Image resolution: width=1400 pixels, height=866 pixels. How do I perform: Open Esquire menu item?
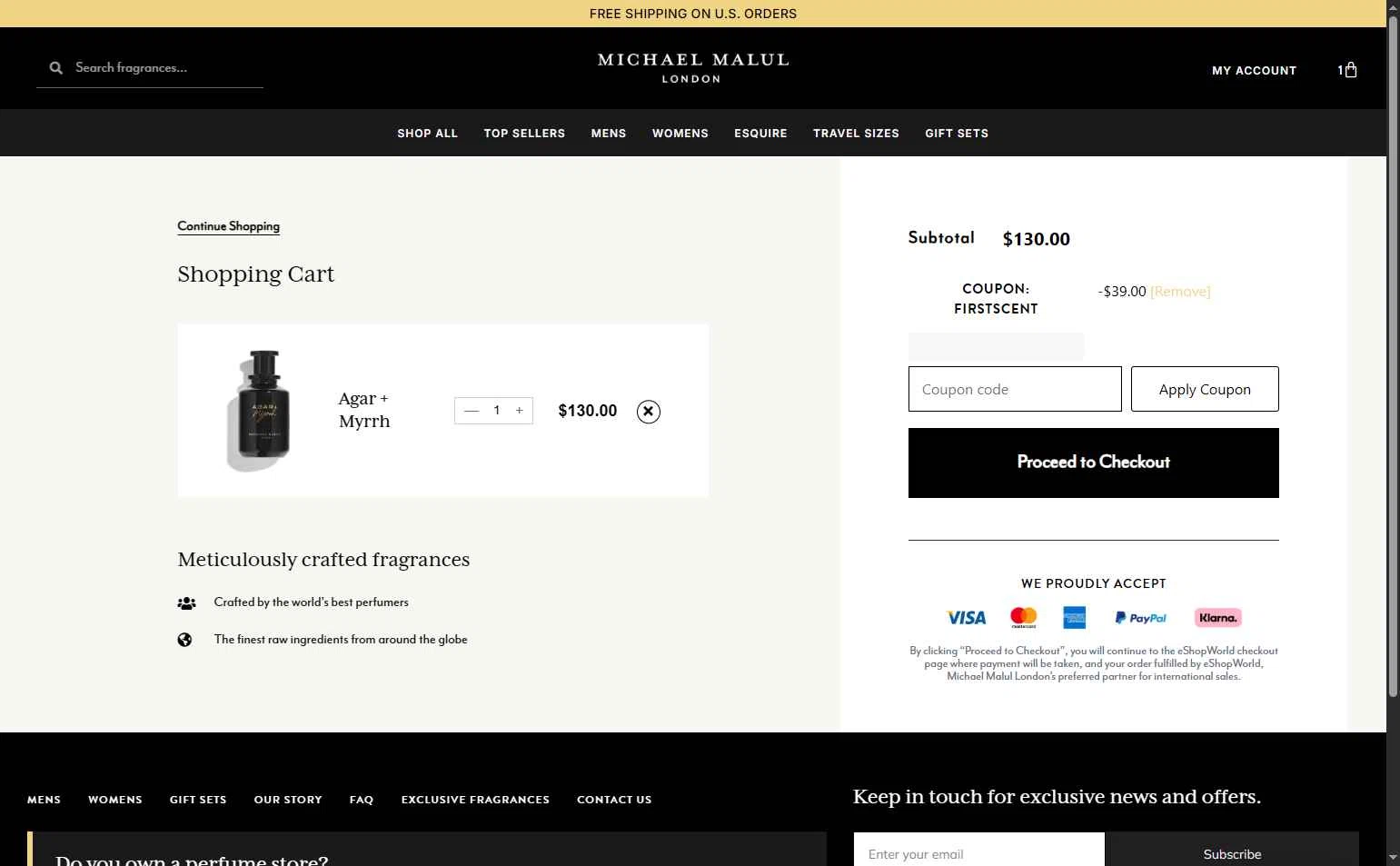tap(760, 134)
